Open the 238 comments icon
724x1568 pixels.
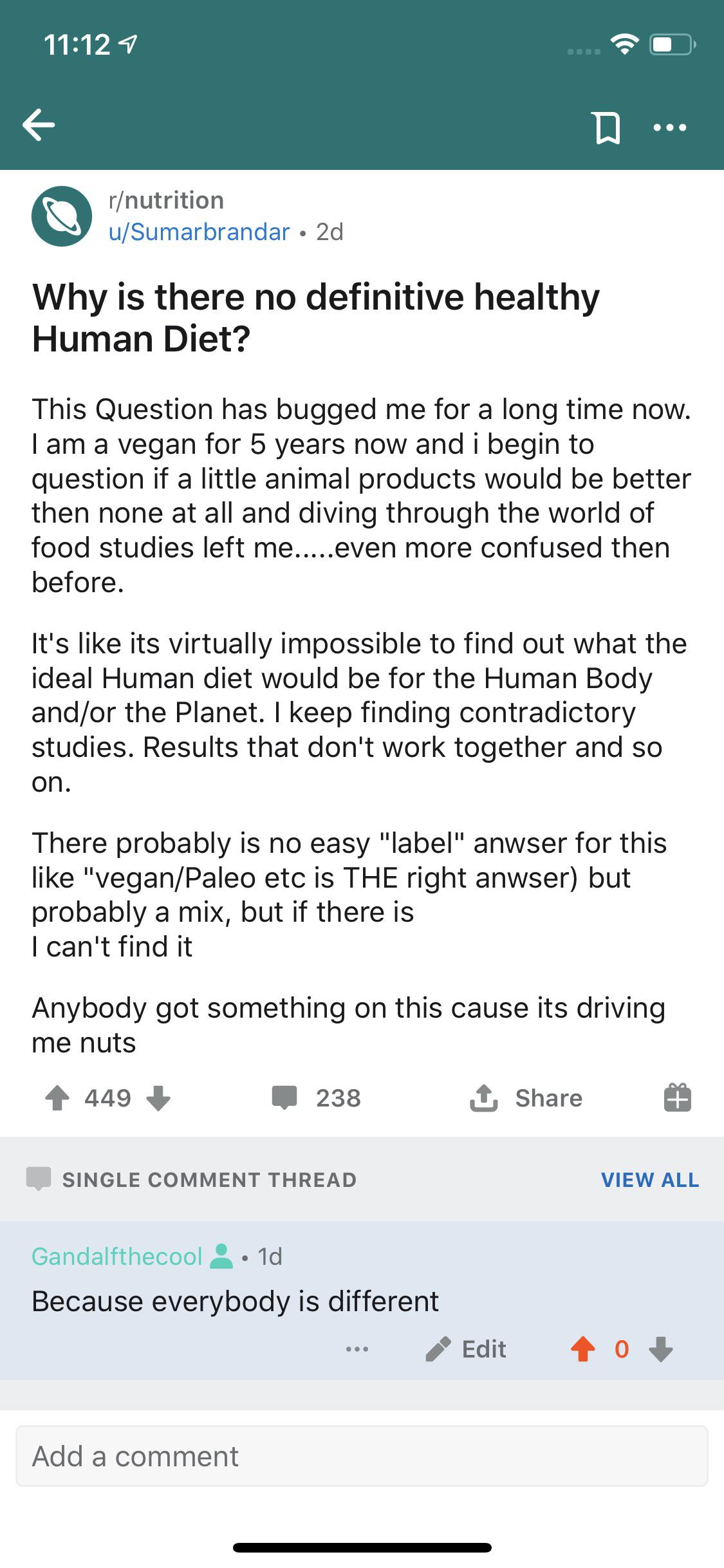pos(284,1098)
